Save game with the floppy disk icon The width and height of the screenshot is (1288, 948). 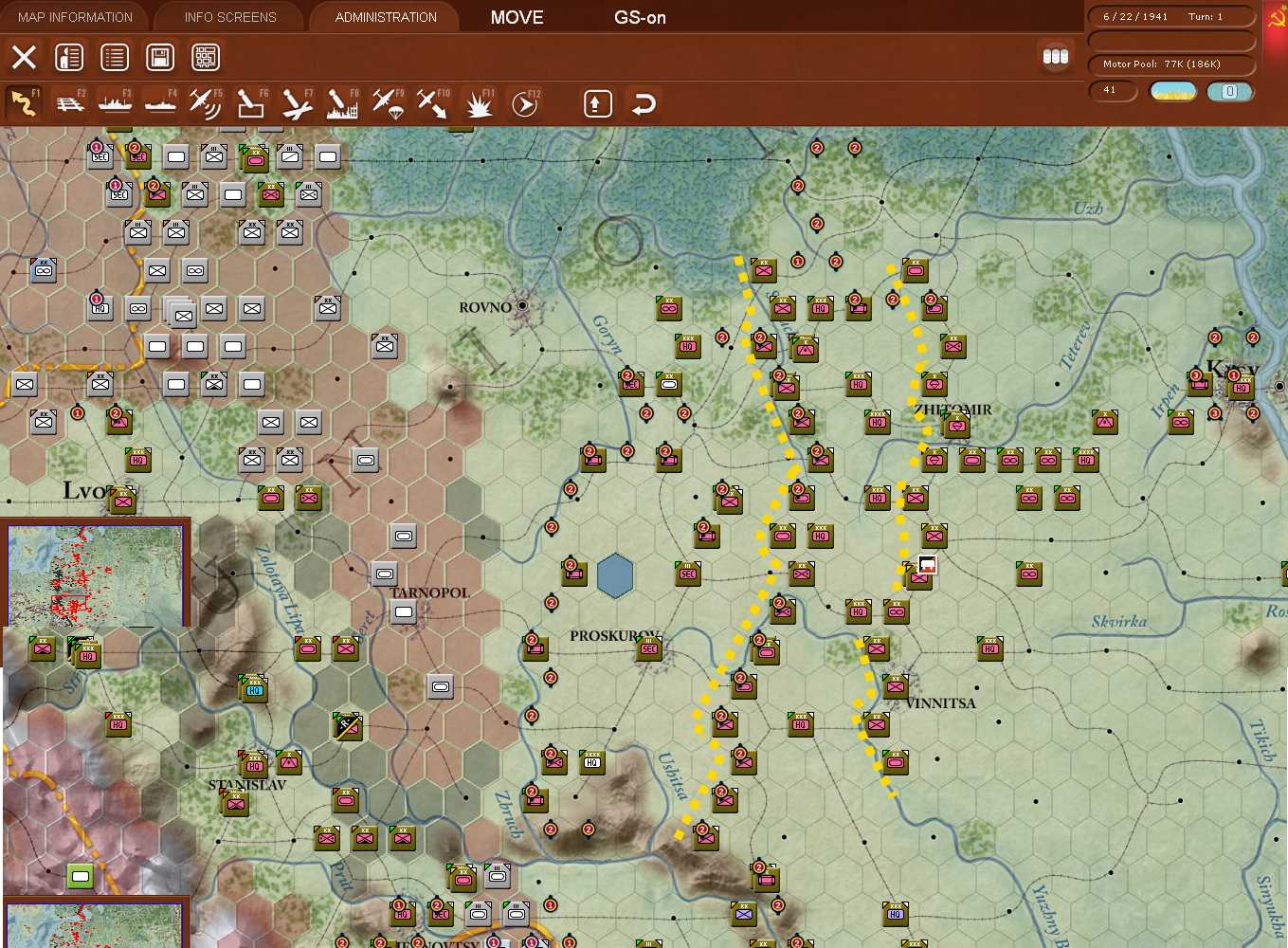coord(160,58)
